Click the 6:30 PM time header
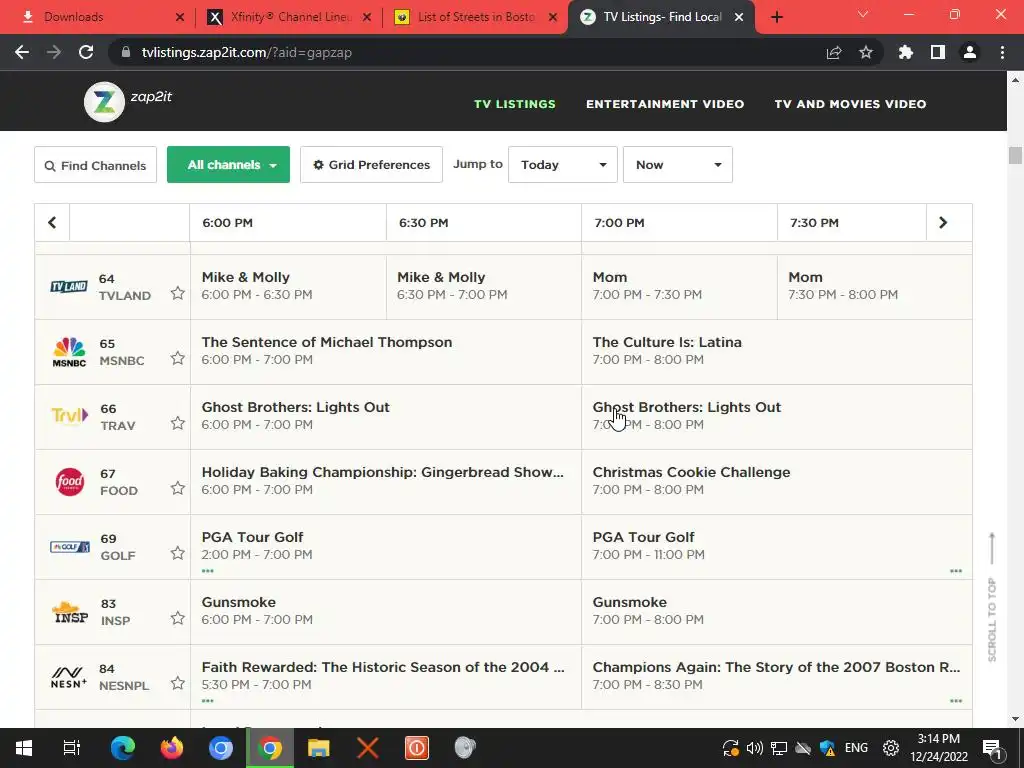Screen dimensions: 1024x768 pyautogui.click(x=424, y=223)
